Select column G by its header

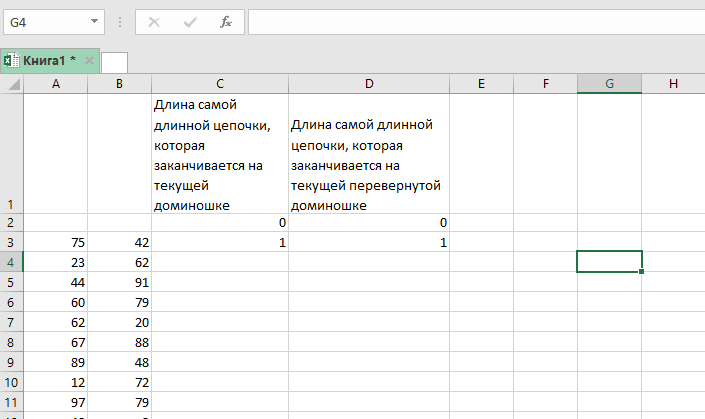[609, 85]
